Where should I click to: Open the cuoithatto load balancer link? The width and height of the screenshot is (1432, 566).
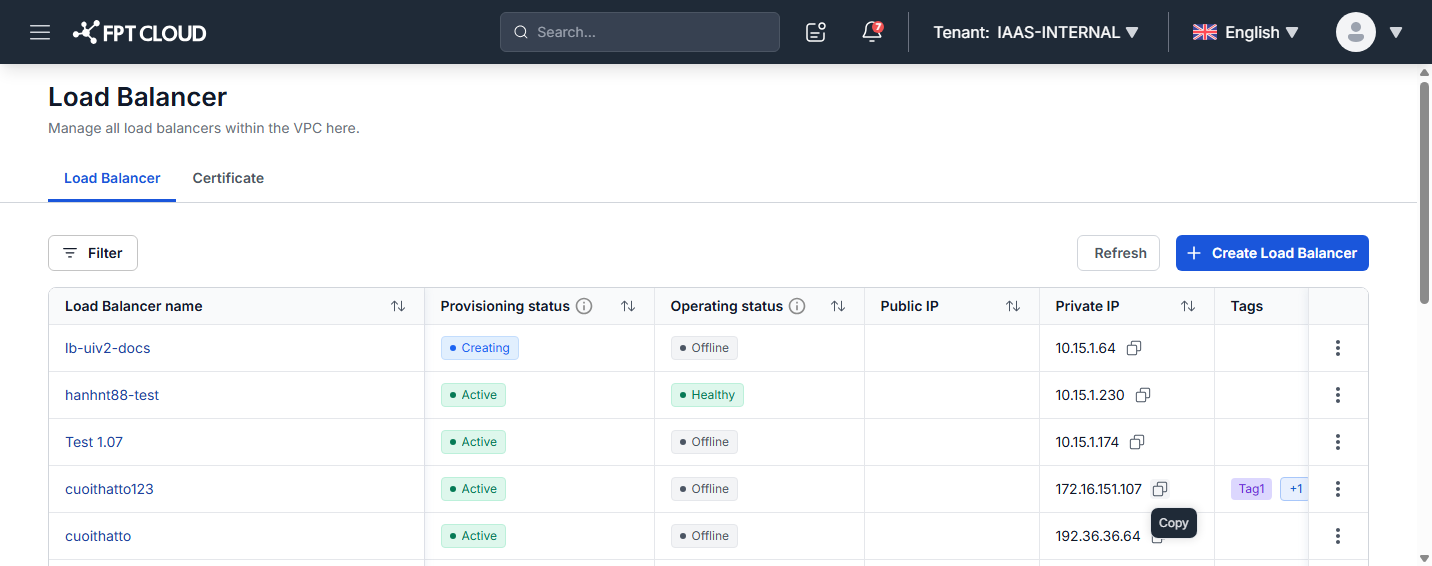click(x=98, y=536)
